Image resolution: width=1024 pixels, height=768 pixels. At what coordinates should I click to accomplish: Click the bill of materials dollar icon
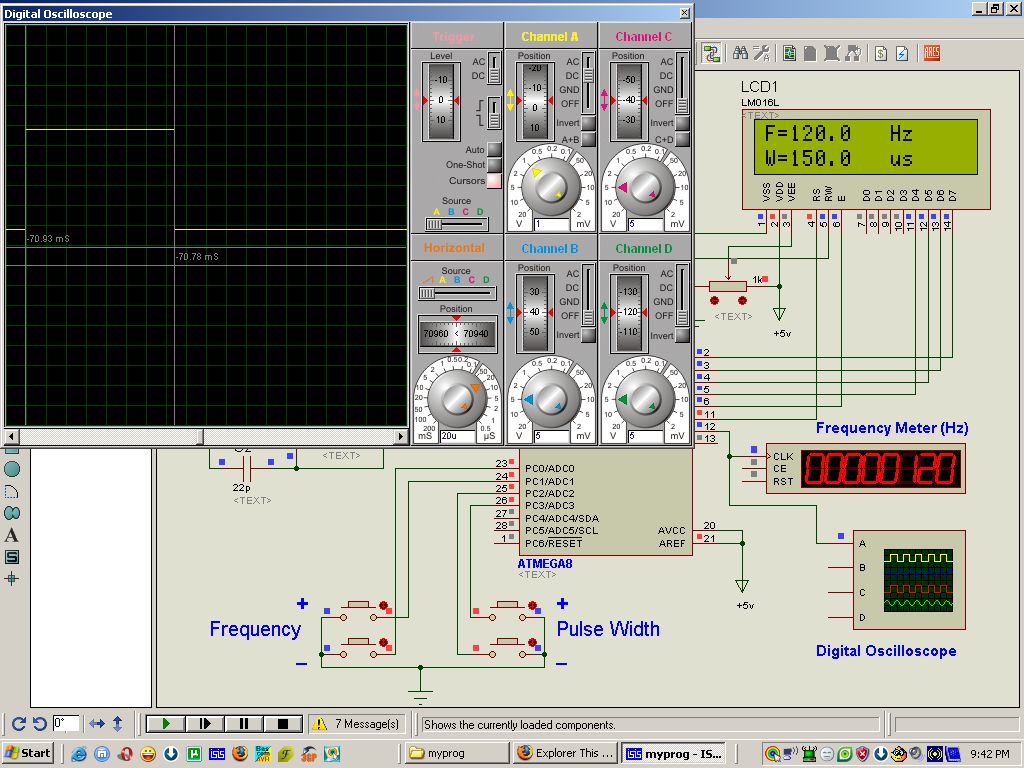[x=880, y=53]
